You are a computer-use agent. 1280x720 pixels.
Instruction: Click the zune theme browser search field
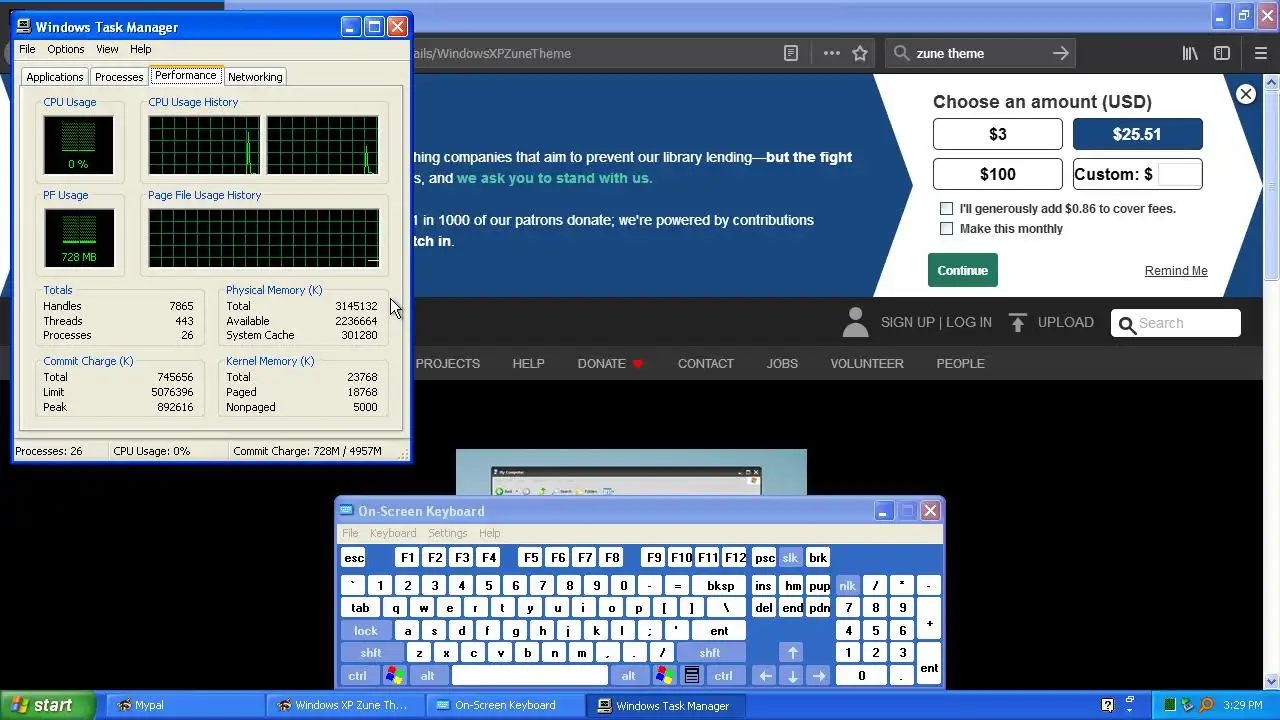click(980, 53)
